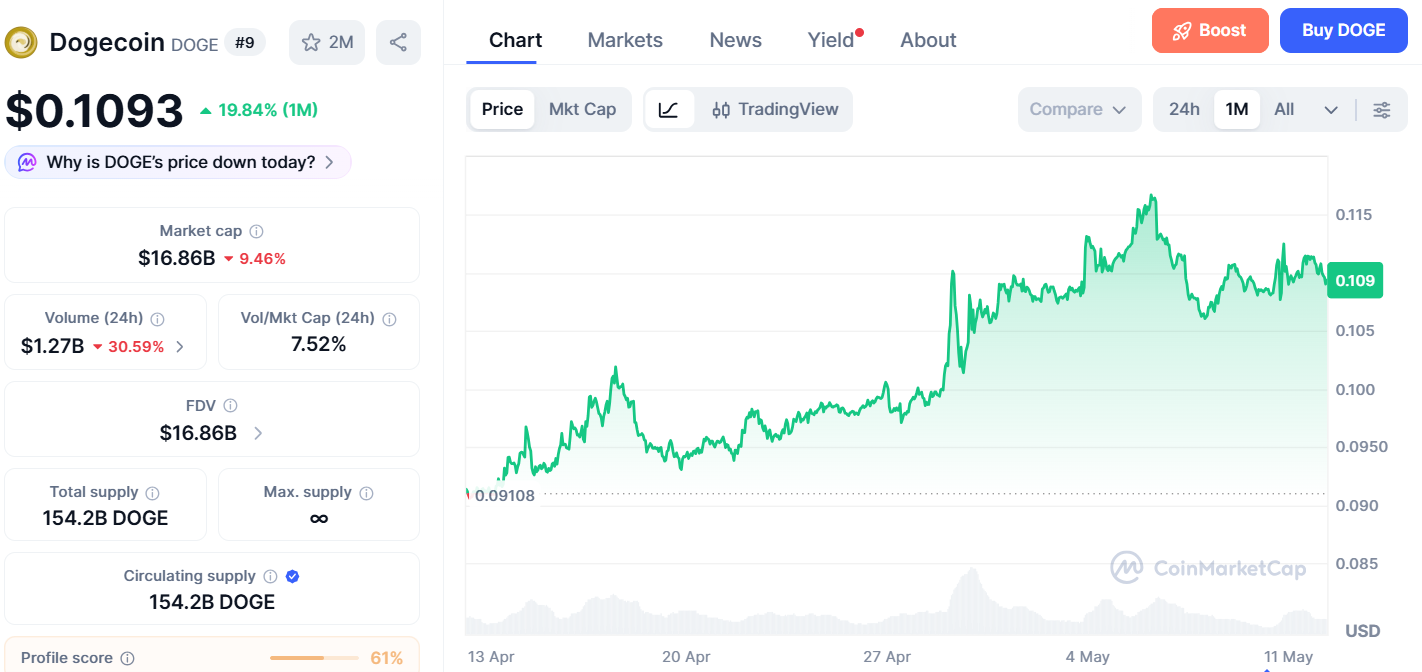The height and width of the screenshot is (672, 1422).
Task: Click the $16.86B market cap value
Action: [x=177, y=258]
